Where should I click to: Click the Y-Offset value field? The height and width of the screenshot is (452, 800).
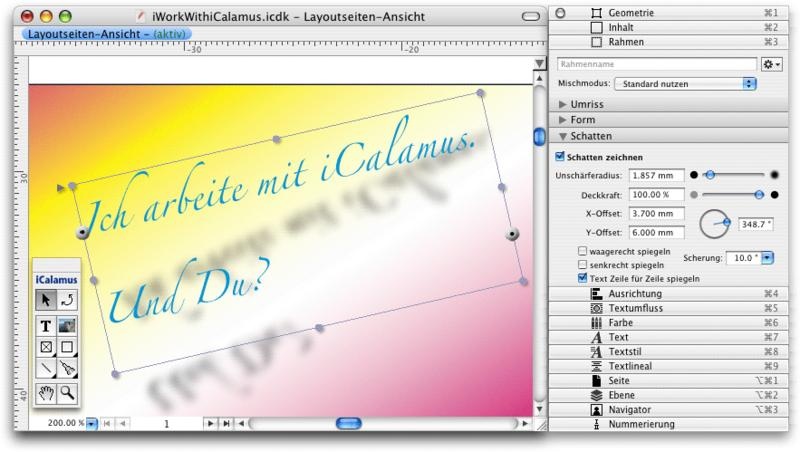(656, 232)
